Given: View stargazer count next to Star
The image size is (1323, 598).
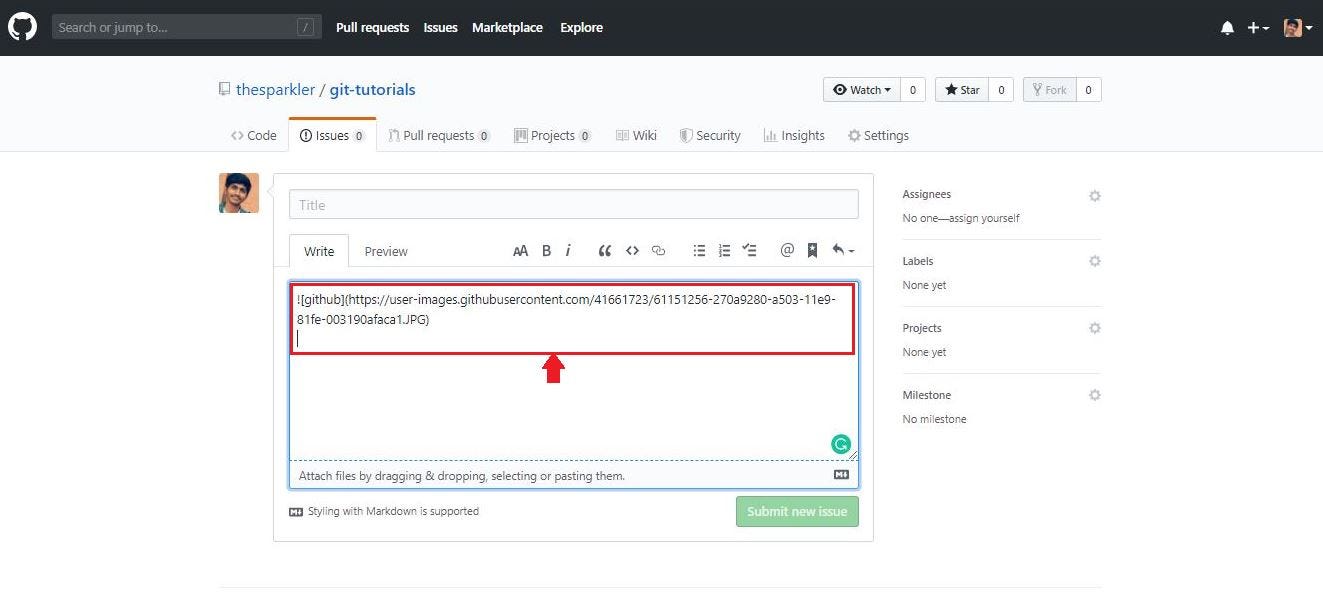Looking at the screenshot, I should click(1001, 90).
